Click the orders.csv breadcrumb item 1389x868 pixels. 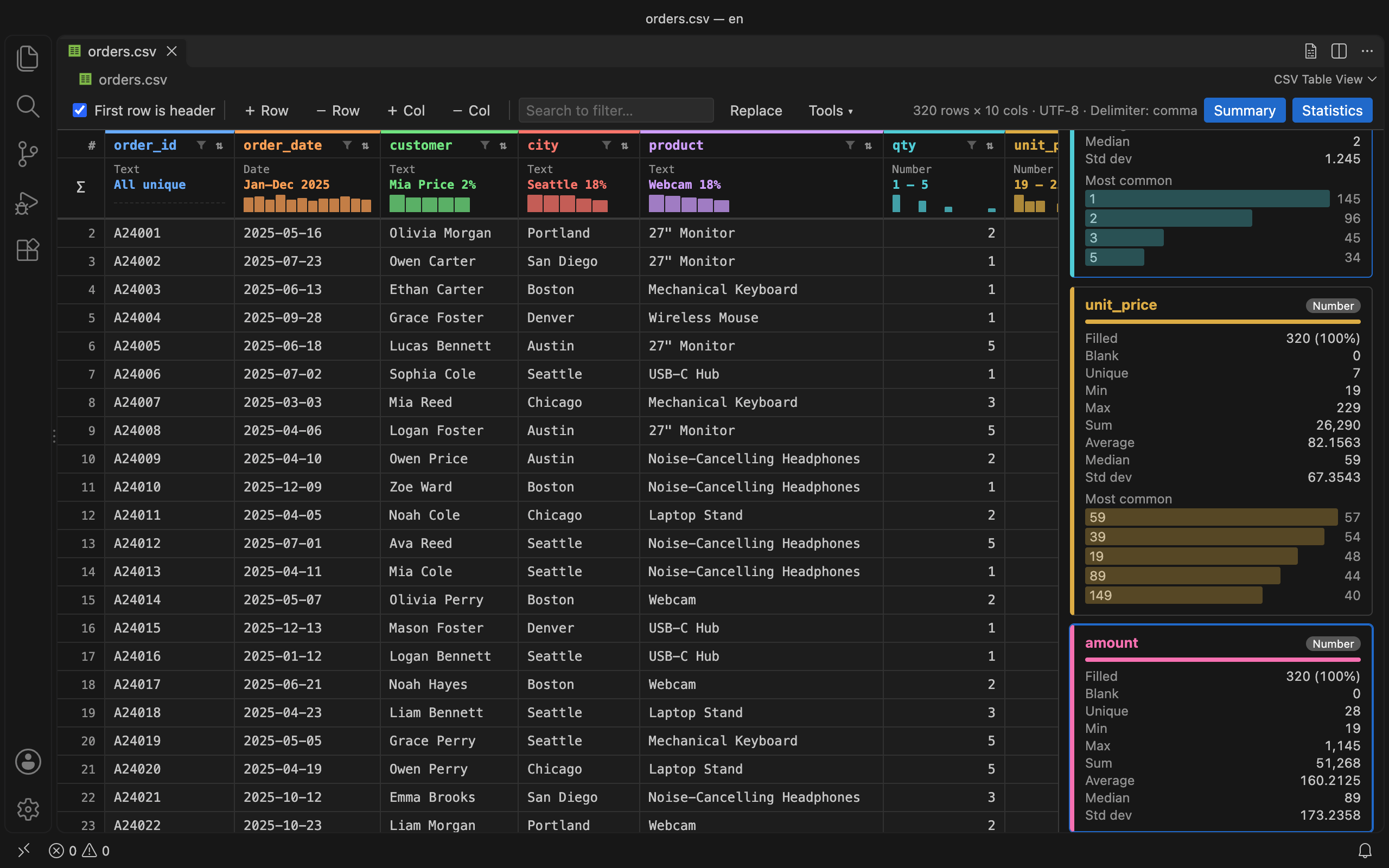(123, 79)
